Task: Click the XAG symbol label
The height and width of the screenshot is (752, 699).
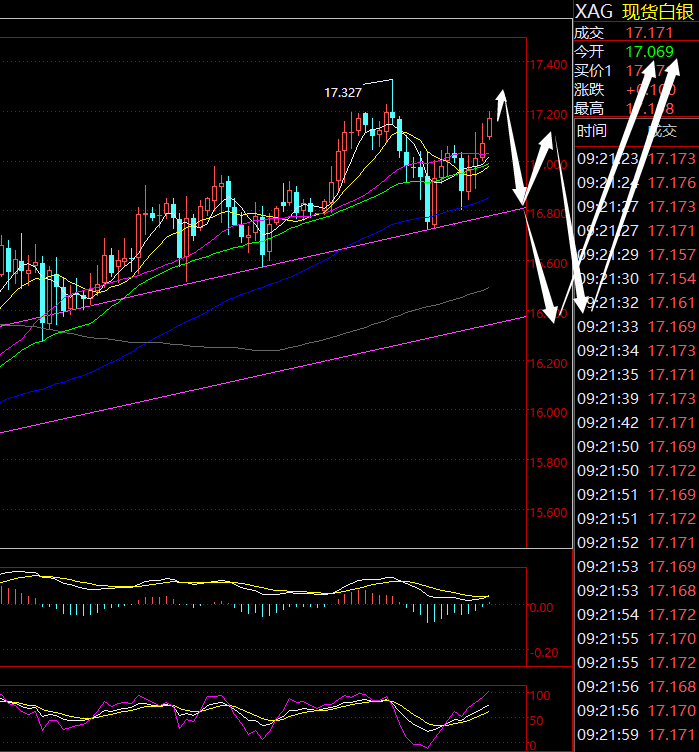Action: point(594,11)
